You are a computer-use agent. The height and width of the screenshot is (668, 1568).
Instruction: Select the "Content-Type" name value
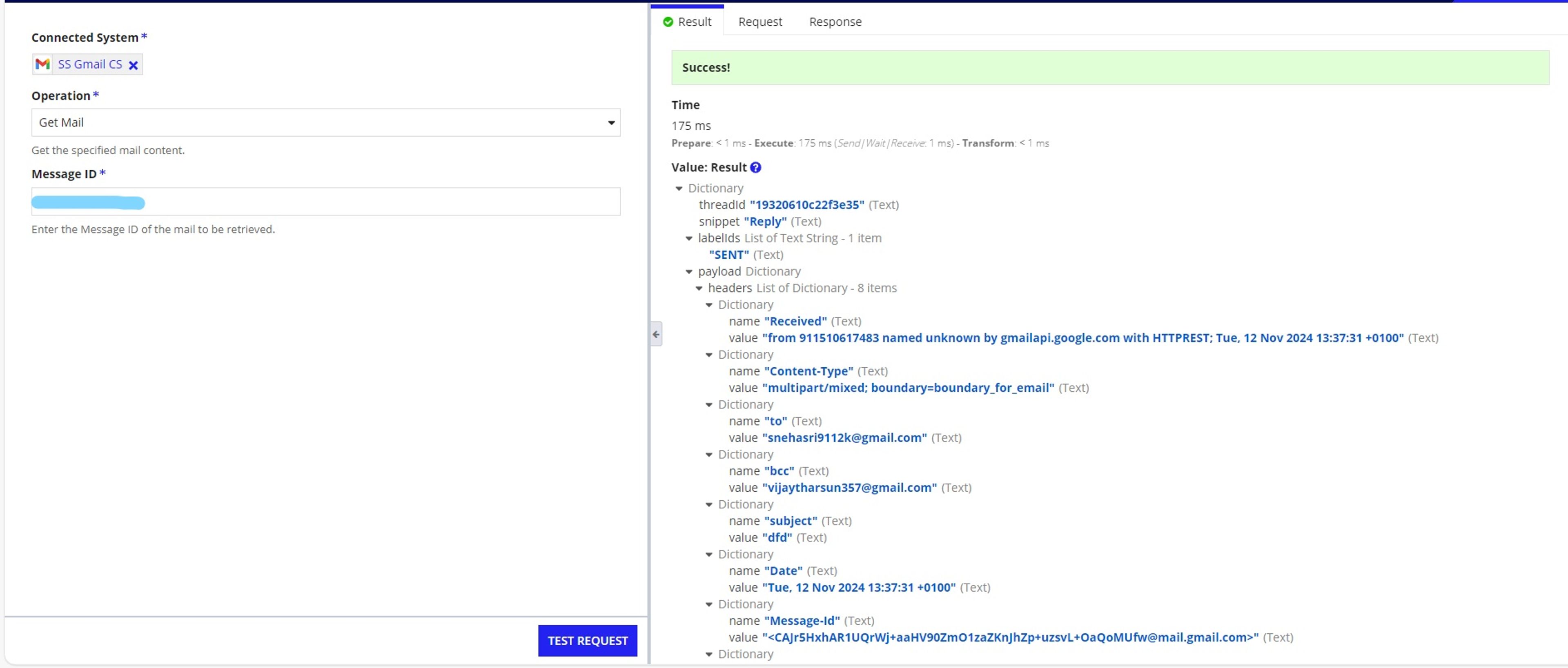click(809, 371)
